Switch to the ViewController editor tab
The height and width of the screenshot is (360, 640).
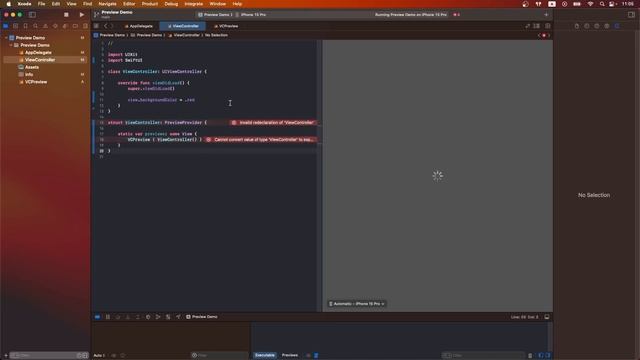coord(183,26)
